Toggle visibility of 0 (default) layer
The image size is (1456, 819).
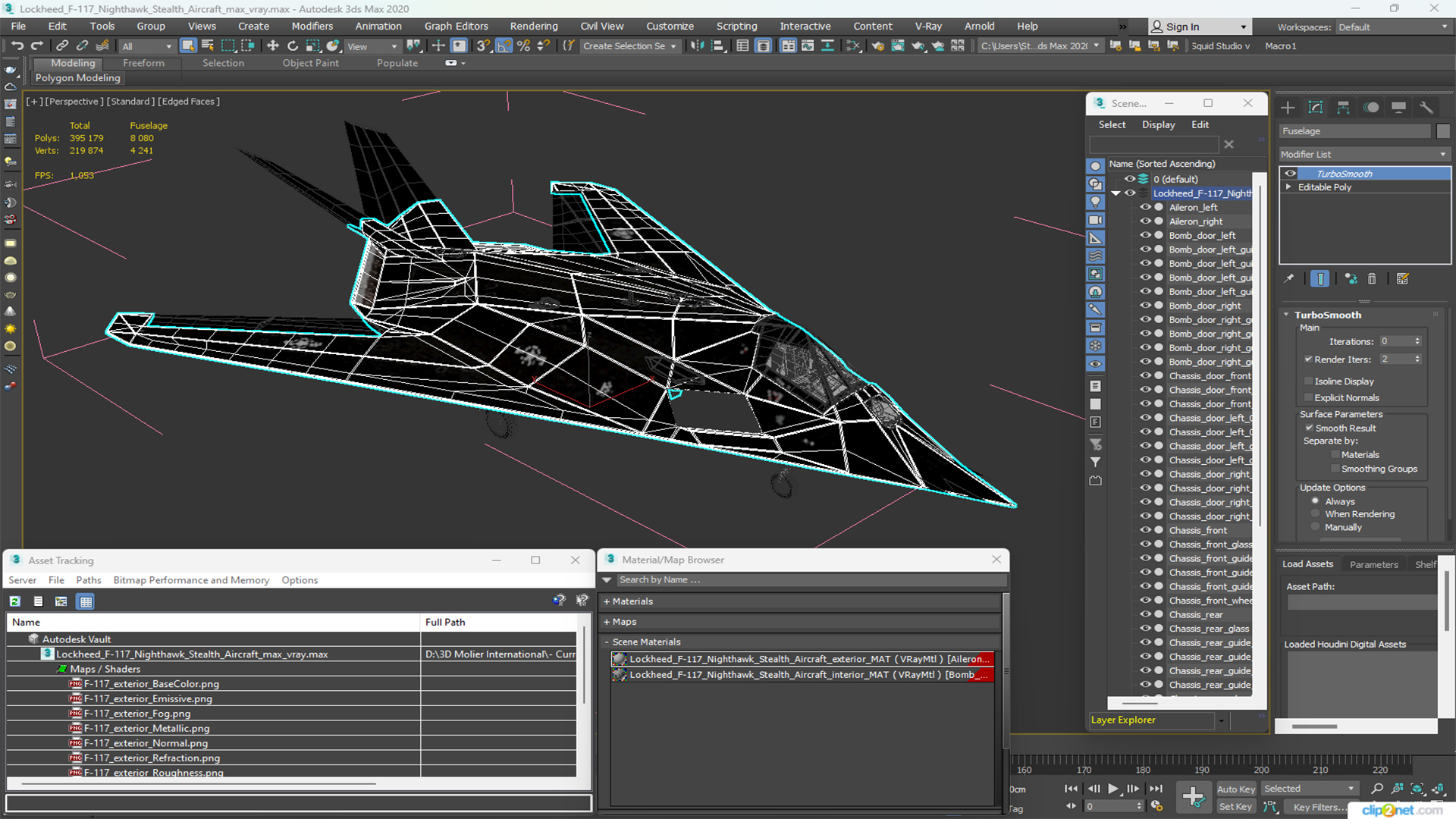click(1129, 179)
